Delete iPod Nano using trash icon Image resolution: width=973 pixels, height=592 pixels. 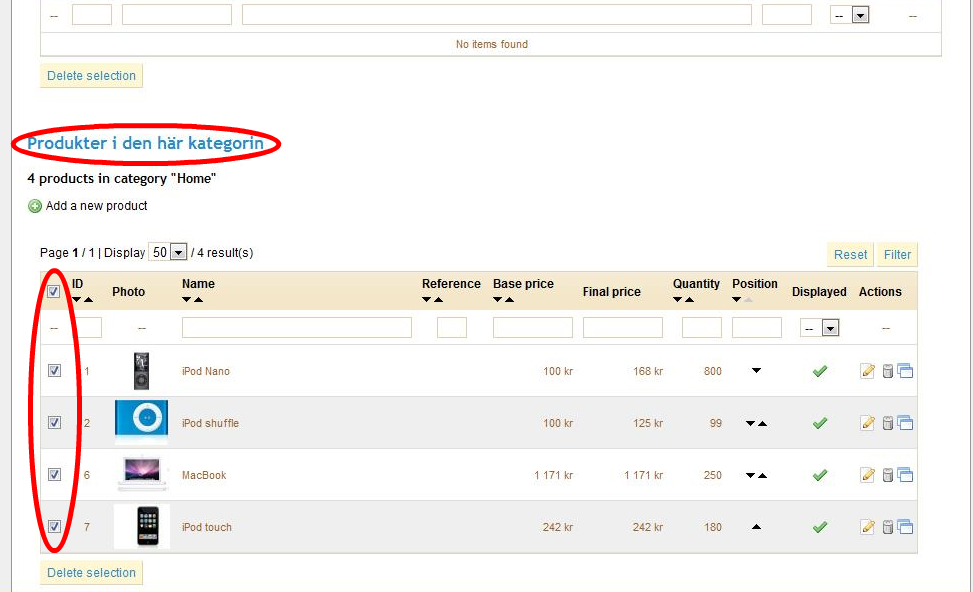pos(888,371)
